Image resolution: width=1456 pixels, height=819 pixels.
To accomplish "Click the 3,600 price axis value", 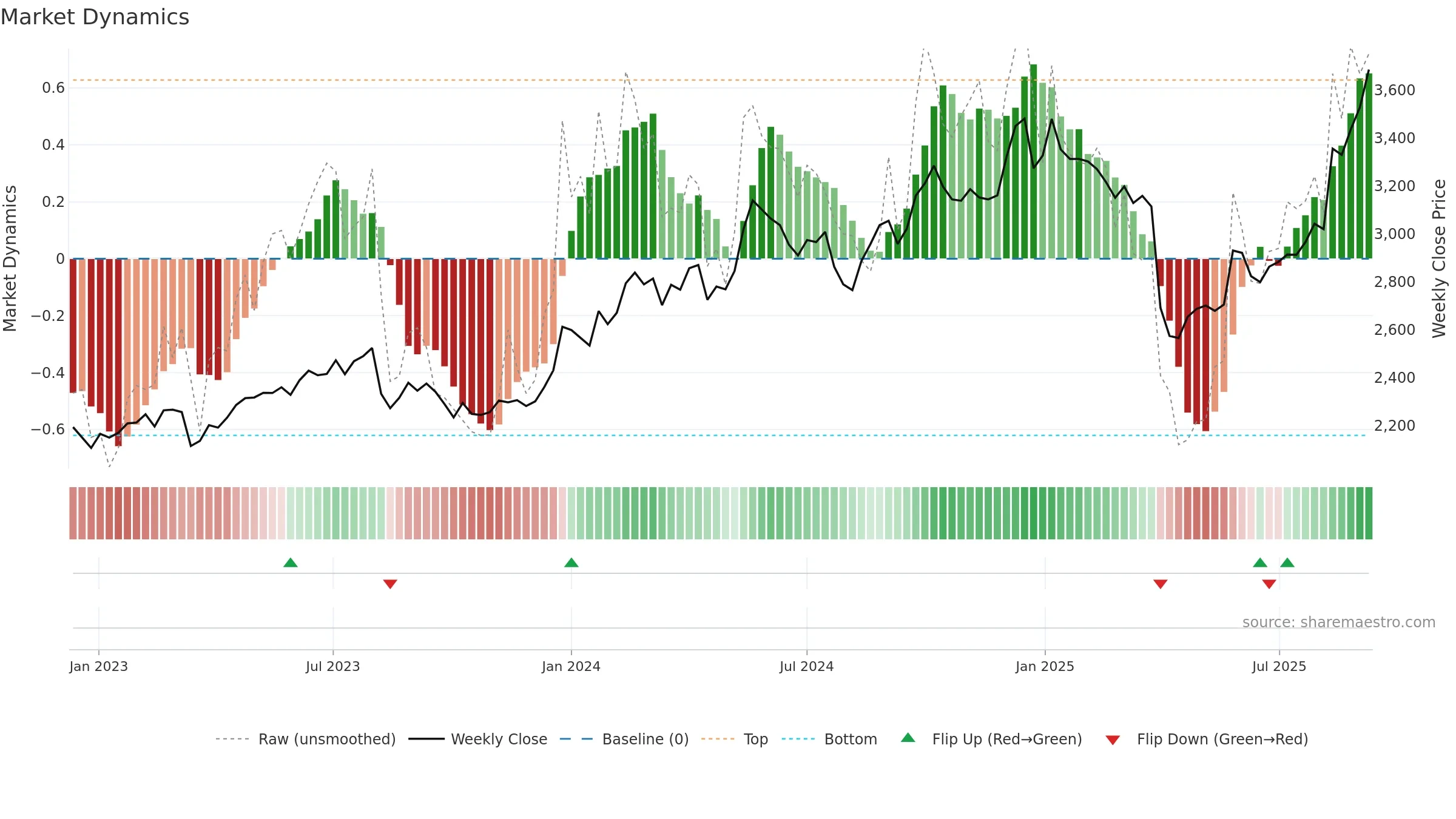I will click(1395, 90).
